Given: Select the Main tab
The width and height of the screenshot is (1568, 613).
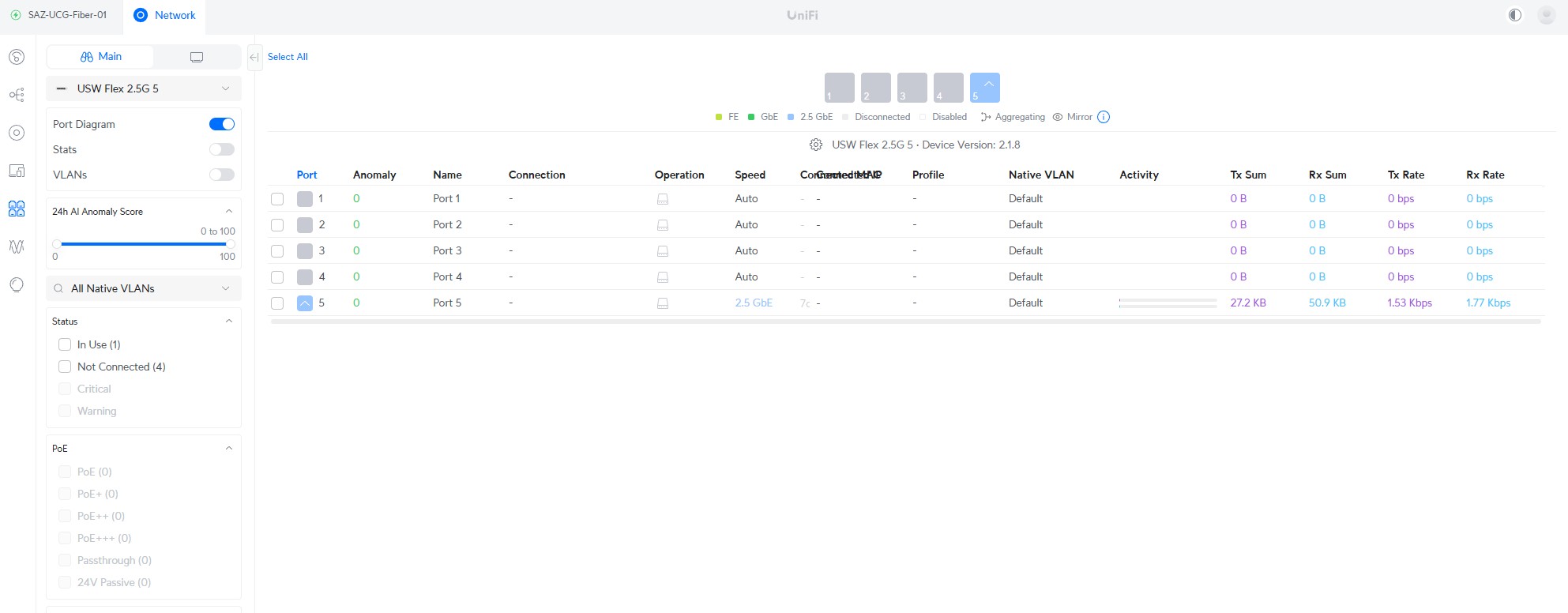Looking at the screenshot, I should click(100, 57).
